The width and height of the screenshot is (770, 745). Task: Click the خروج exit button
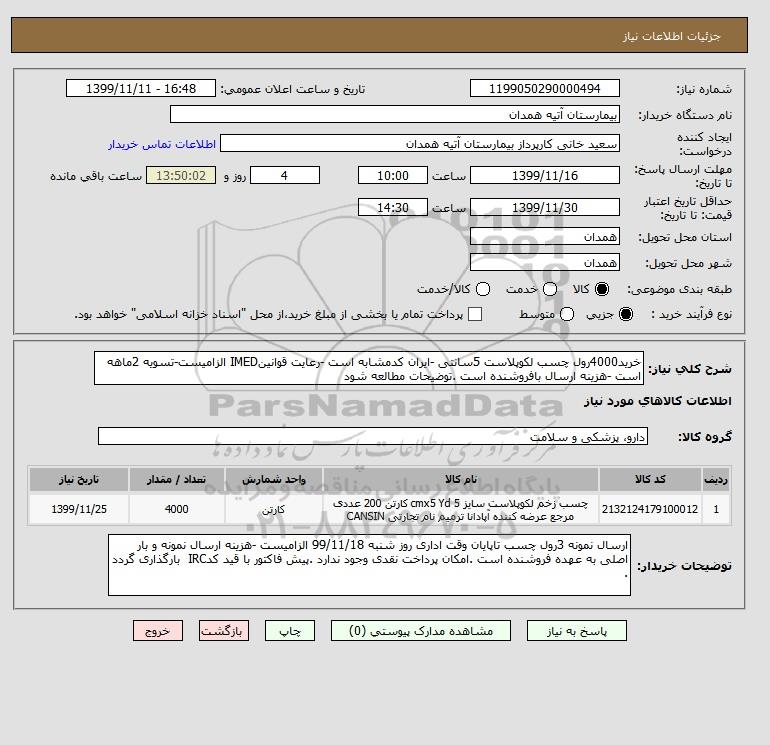(158, 631)
